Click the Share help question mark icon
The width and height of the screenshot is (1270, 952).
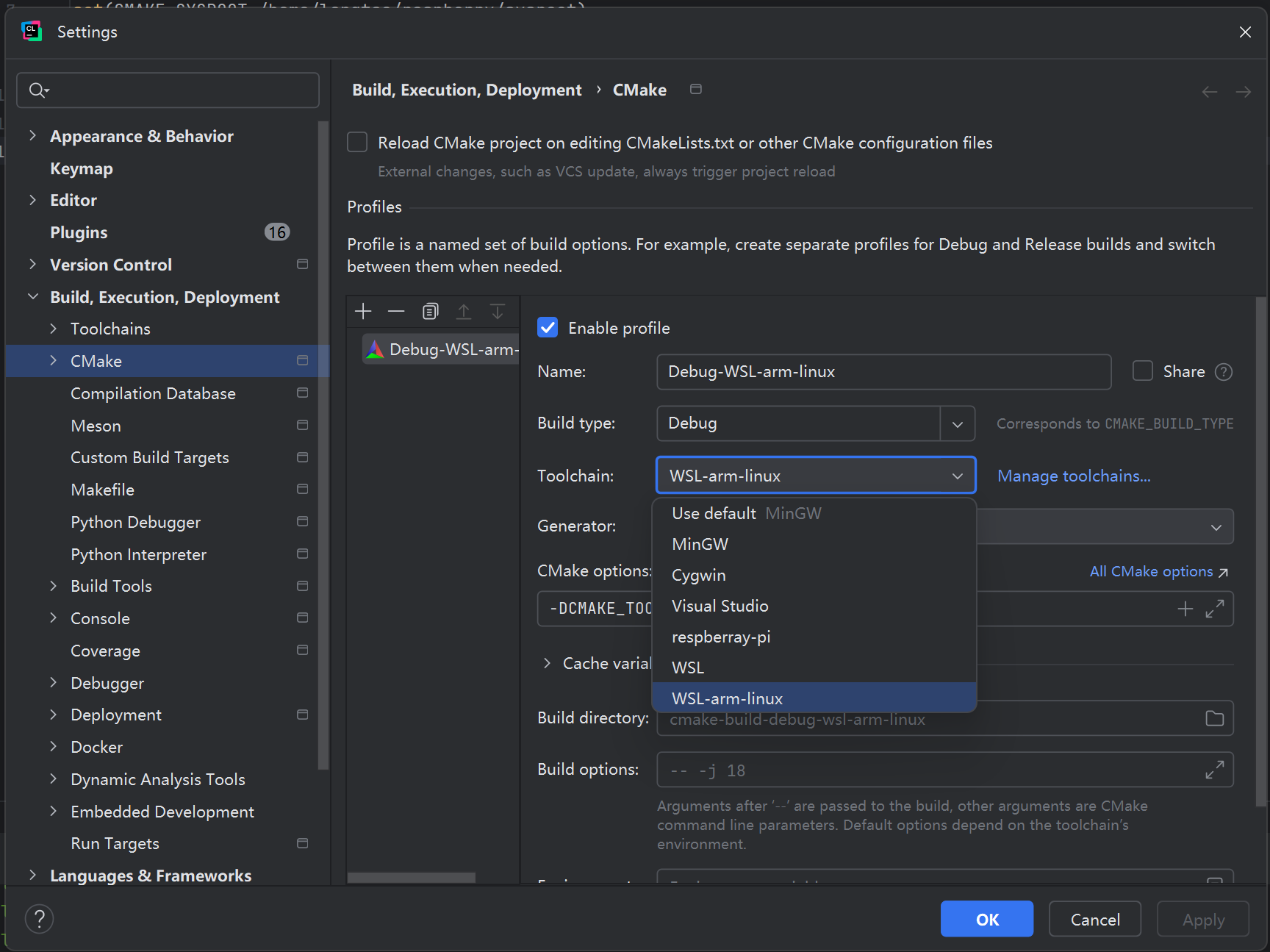click(1224, 372)
